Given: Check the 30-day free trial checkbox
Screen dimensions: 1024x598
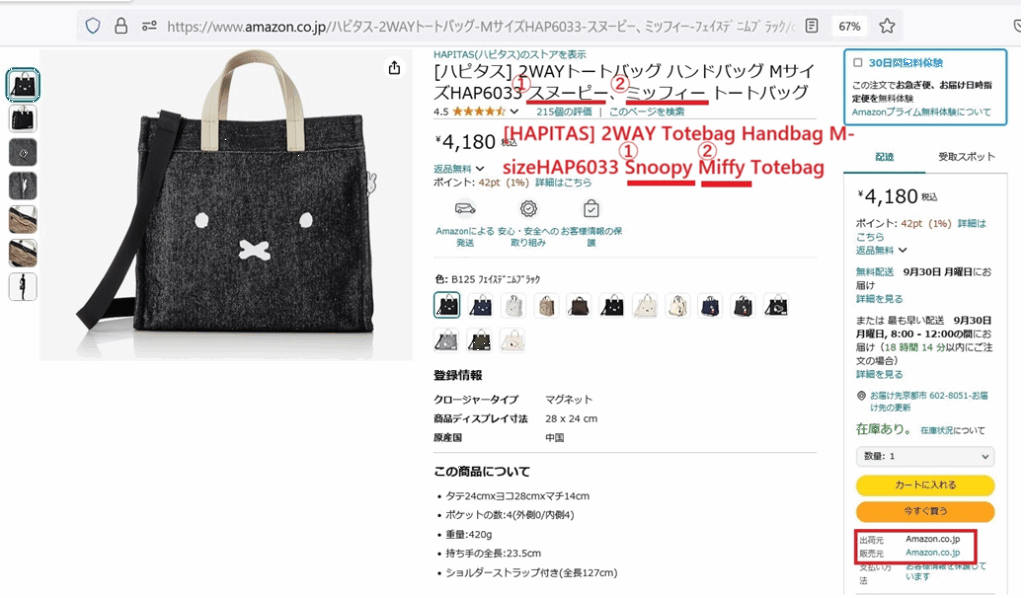Looking at the screenshot, I should pos(857,63).
